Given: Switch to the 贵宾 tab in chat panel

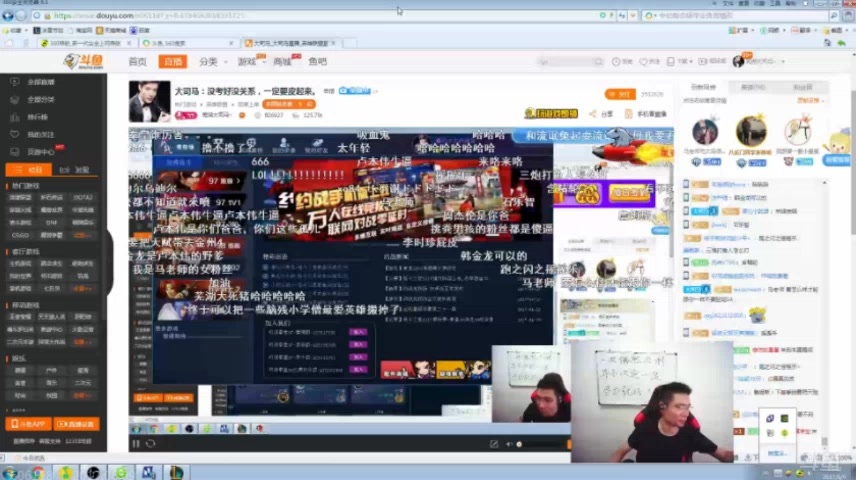Looking at the screenshot, I should coord(753,87).
